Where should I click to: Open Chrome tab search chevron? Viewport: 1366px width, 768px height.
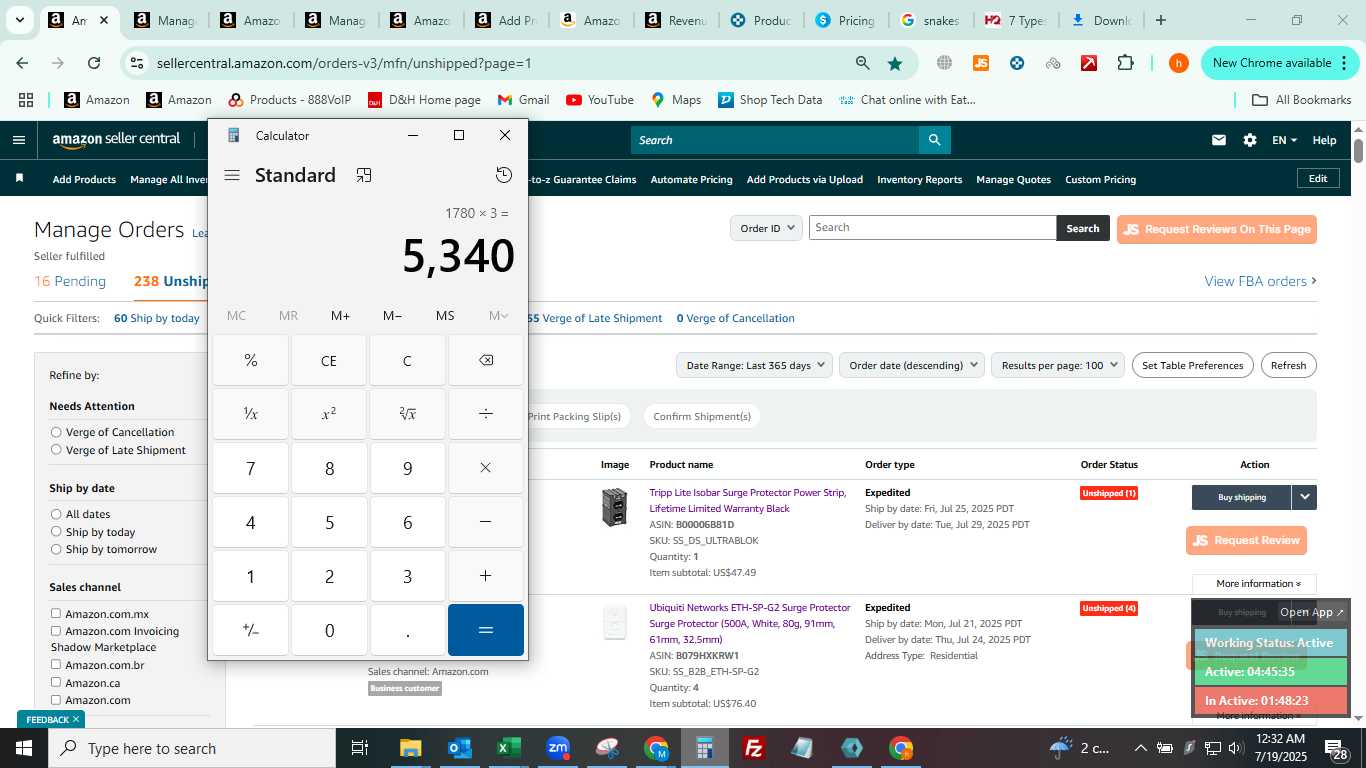(19, 20)
